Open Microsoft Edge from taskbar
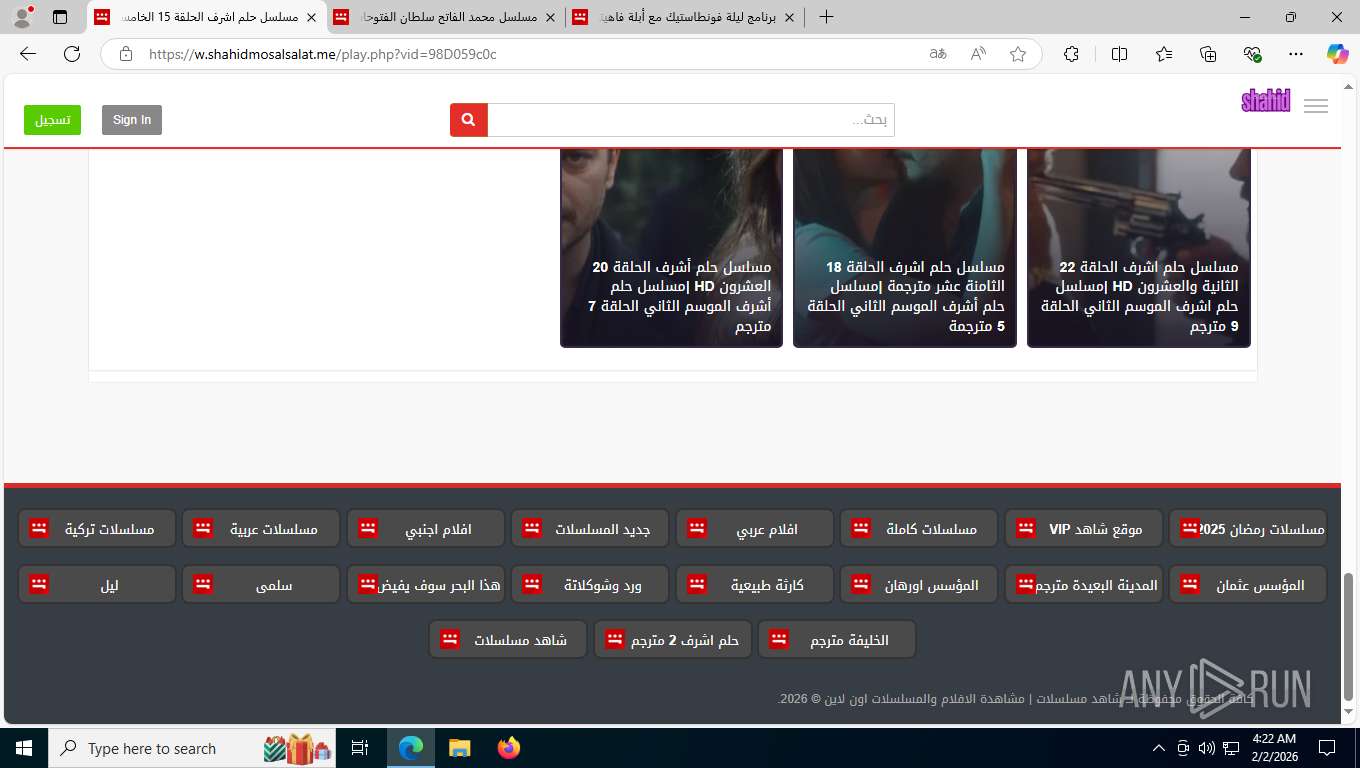This screenshot has height=768, width=1360. pos(410,748)
